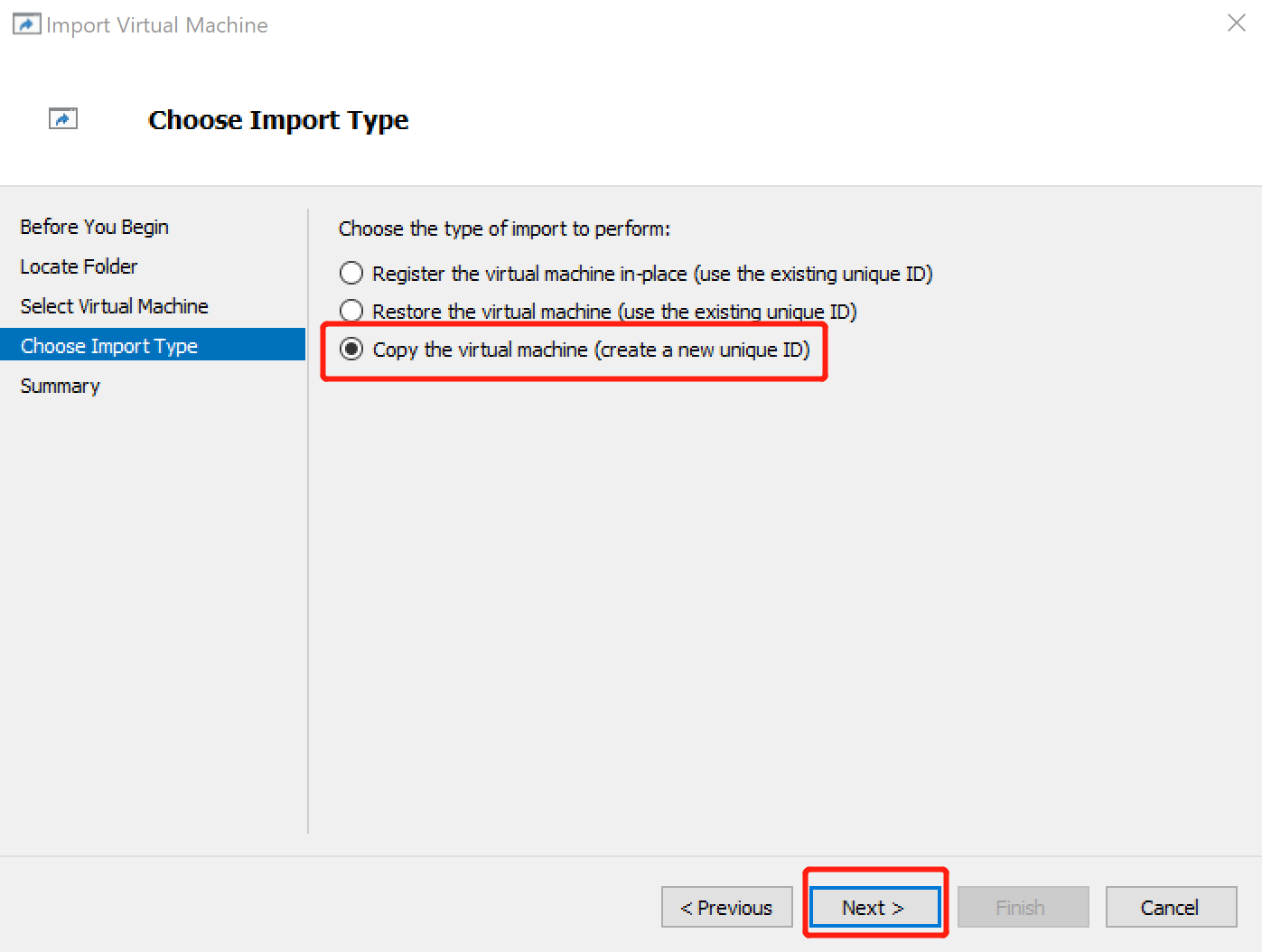Click the Previous button to go back
This screenshot has height=952, width=1262.
click(x=726, y=907)
